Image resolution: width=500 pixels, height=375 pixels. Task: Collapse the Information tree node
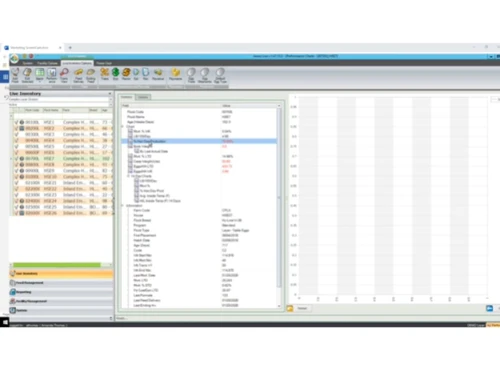(123, 206)
